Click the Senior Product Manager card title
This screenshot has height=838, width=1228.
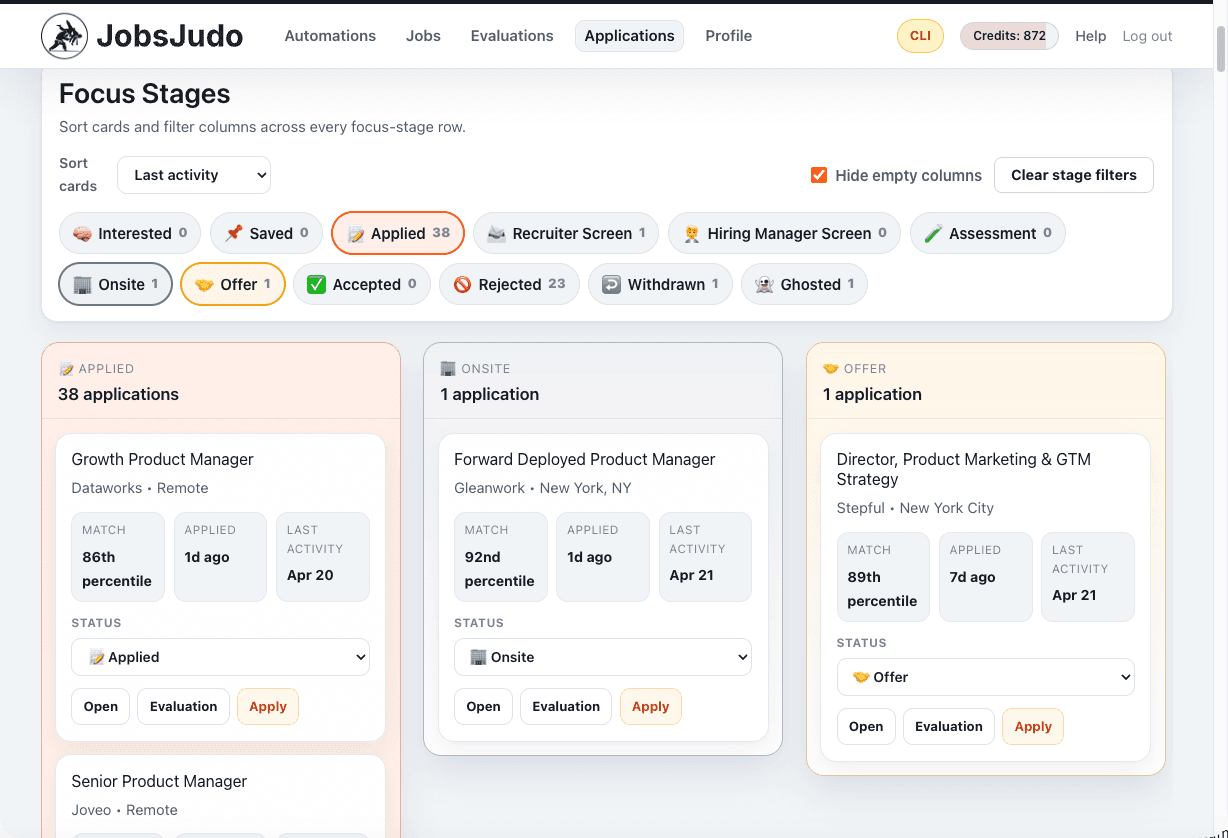click(x=159, y=781)
